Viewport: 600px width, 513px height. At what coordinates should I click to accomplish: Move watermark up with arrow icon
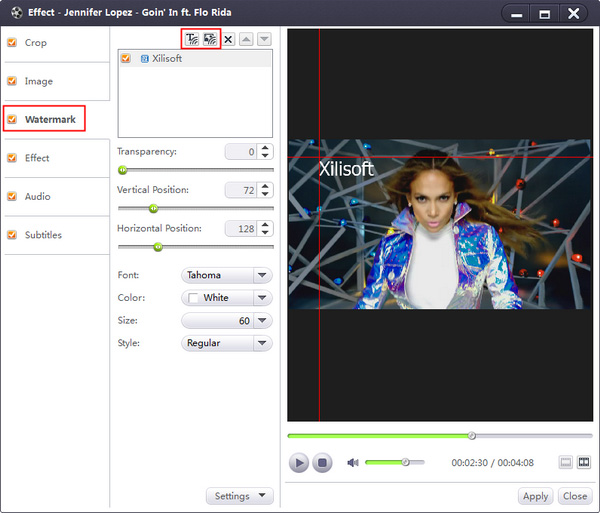246,39
